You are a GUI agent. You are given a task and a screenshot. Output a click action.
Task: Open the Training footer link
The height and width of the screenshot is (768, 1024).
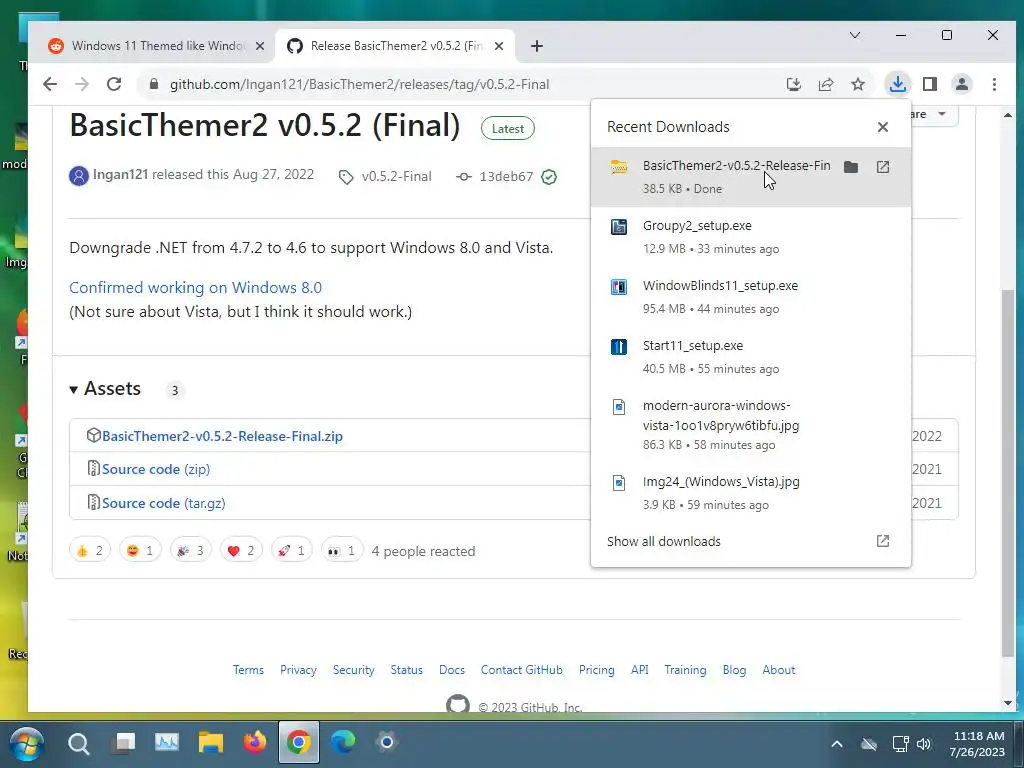pyautogui.click(x=685, y=670)
